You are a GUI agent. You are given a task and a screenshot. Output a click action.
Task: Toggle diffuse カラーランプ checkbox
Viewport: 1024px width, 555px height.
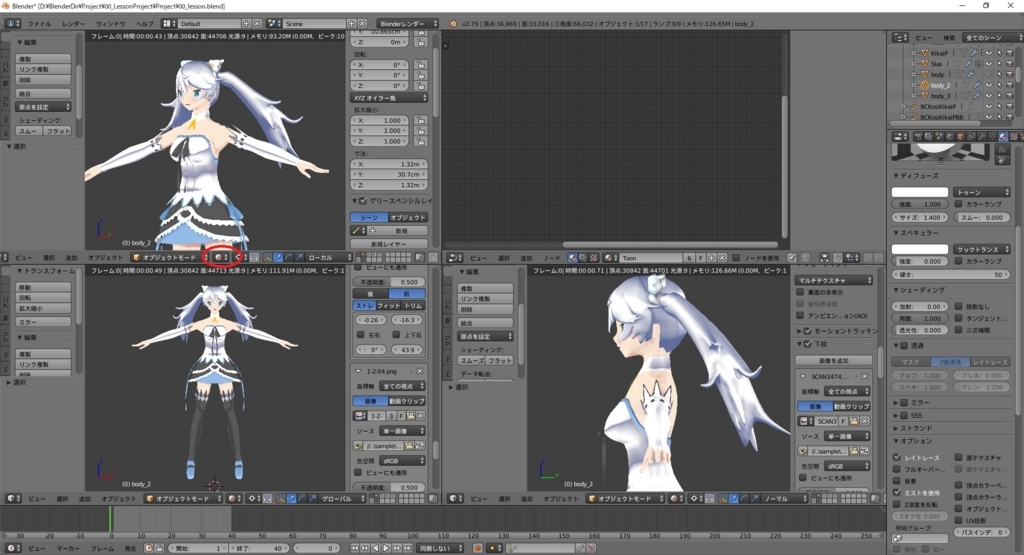tap(958, 204)
